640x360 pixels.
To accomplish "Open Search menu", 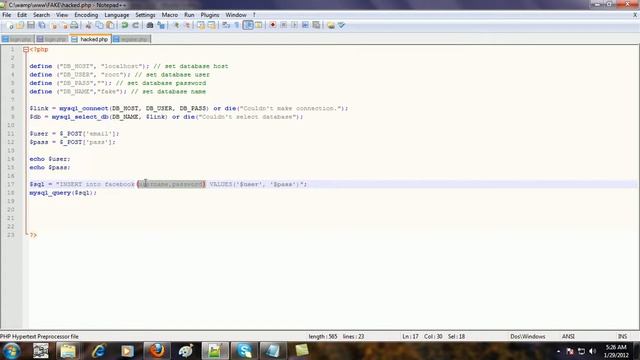I will click(x=41, y=15).
